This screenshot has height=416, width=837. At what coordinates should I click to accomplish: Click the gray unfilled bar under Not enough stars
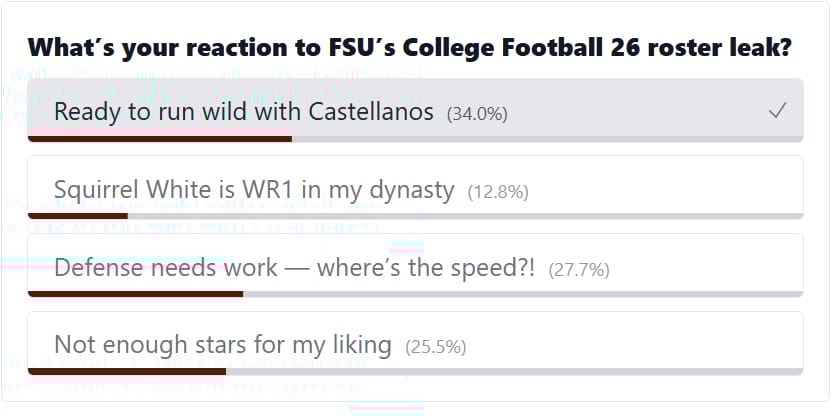click(x=514, y=371)
